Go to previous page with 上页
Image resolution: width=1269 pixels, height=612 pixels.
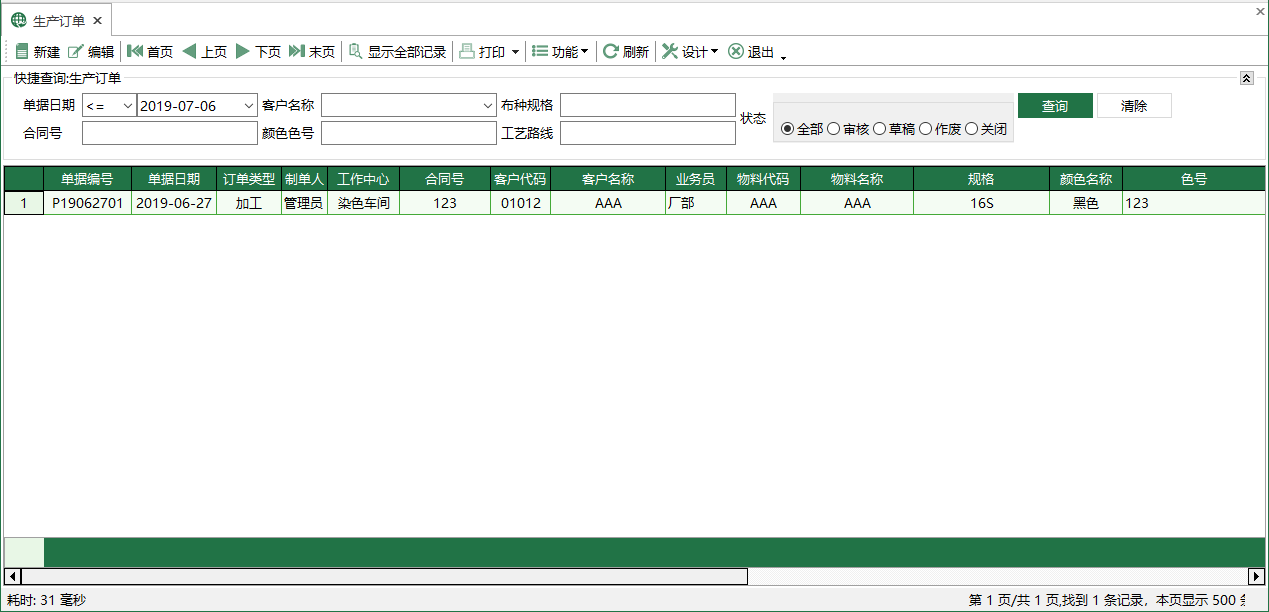click(x=205, y=52)
